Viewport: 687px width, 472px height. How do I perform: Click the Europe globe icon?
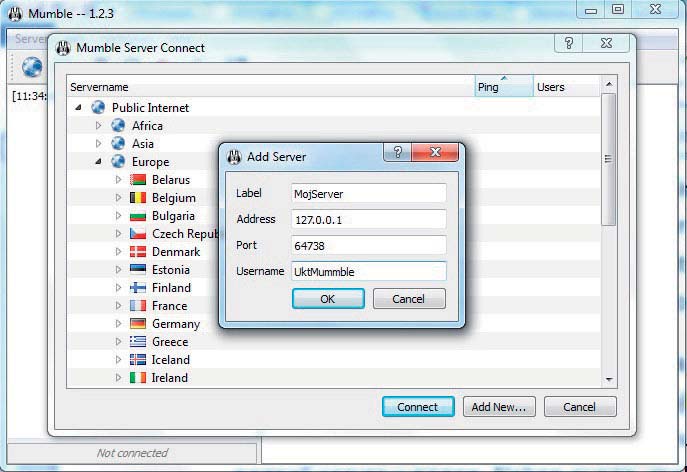coord(118,161)
